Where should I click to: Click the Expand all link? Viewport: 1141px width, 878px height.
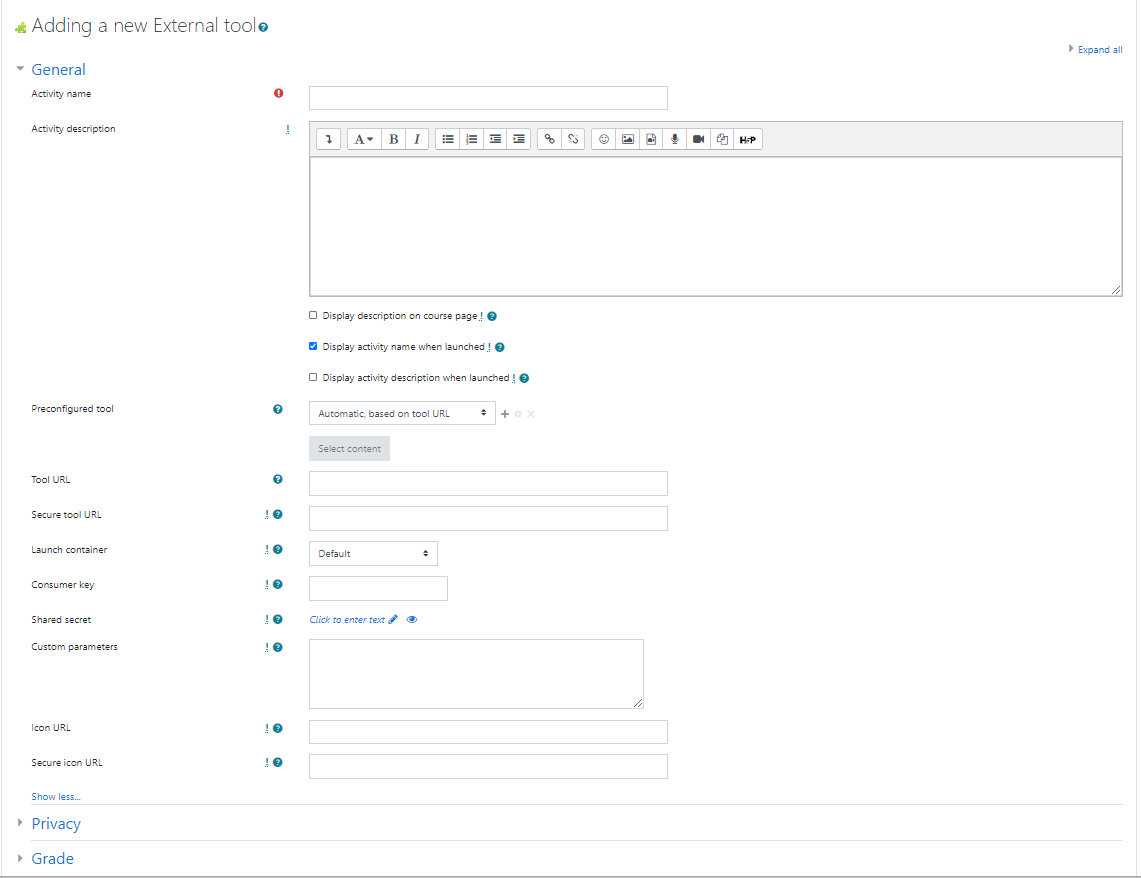coord(1099,50)
